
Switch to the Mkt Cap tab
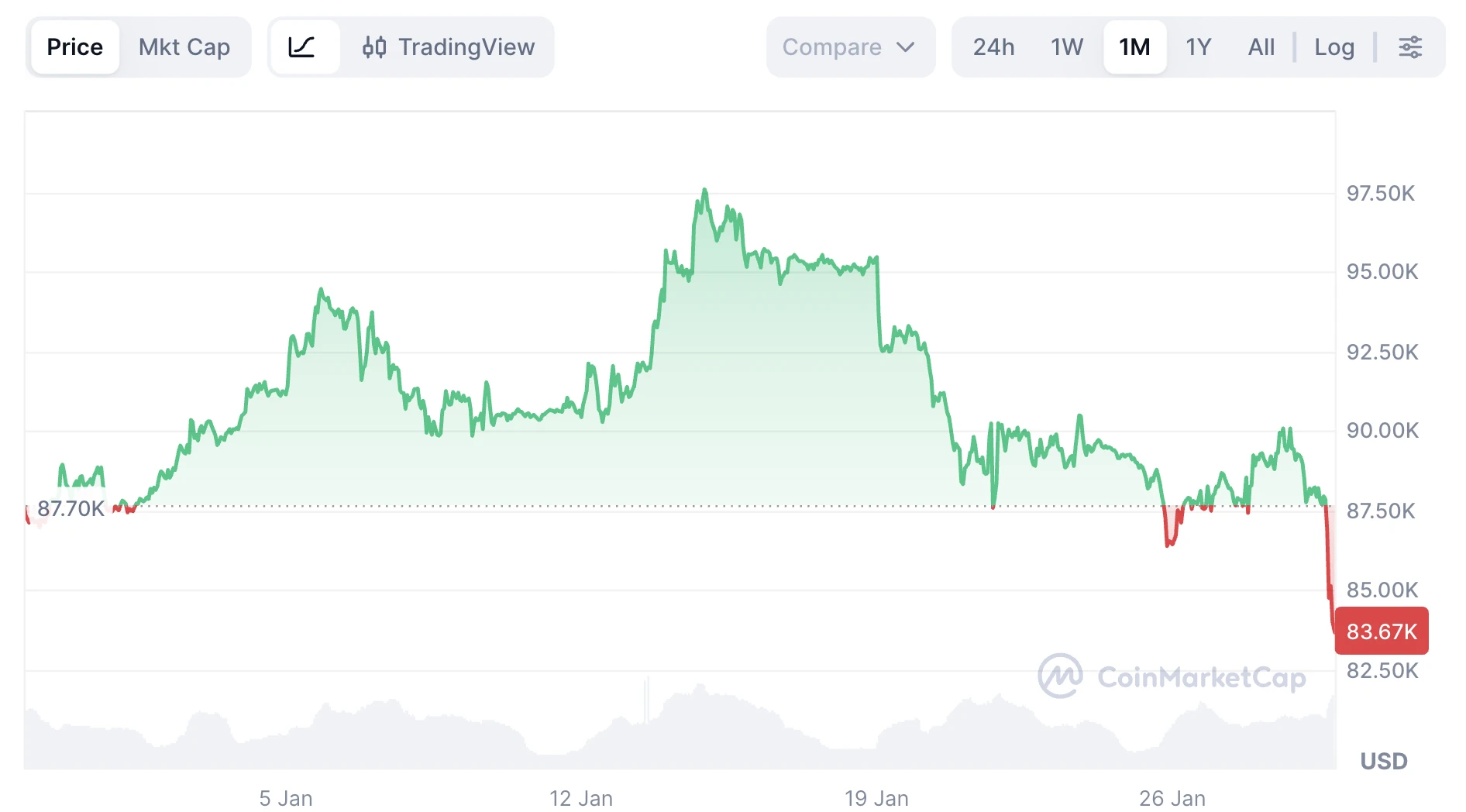click(184, 46)
